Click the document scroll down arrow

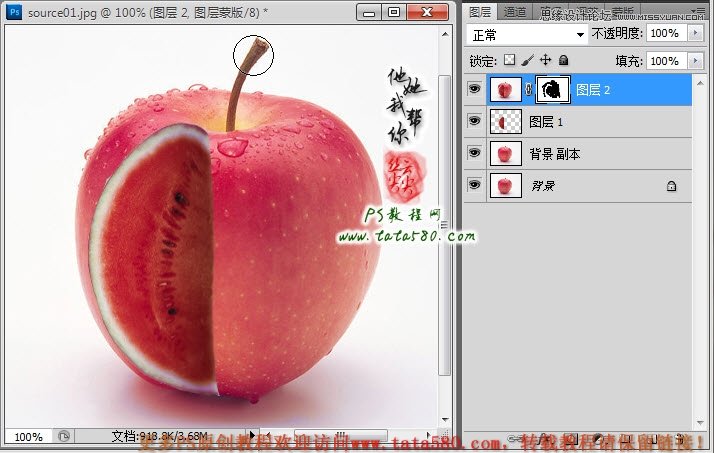click(x=445, y=419)
